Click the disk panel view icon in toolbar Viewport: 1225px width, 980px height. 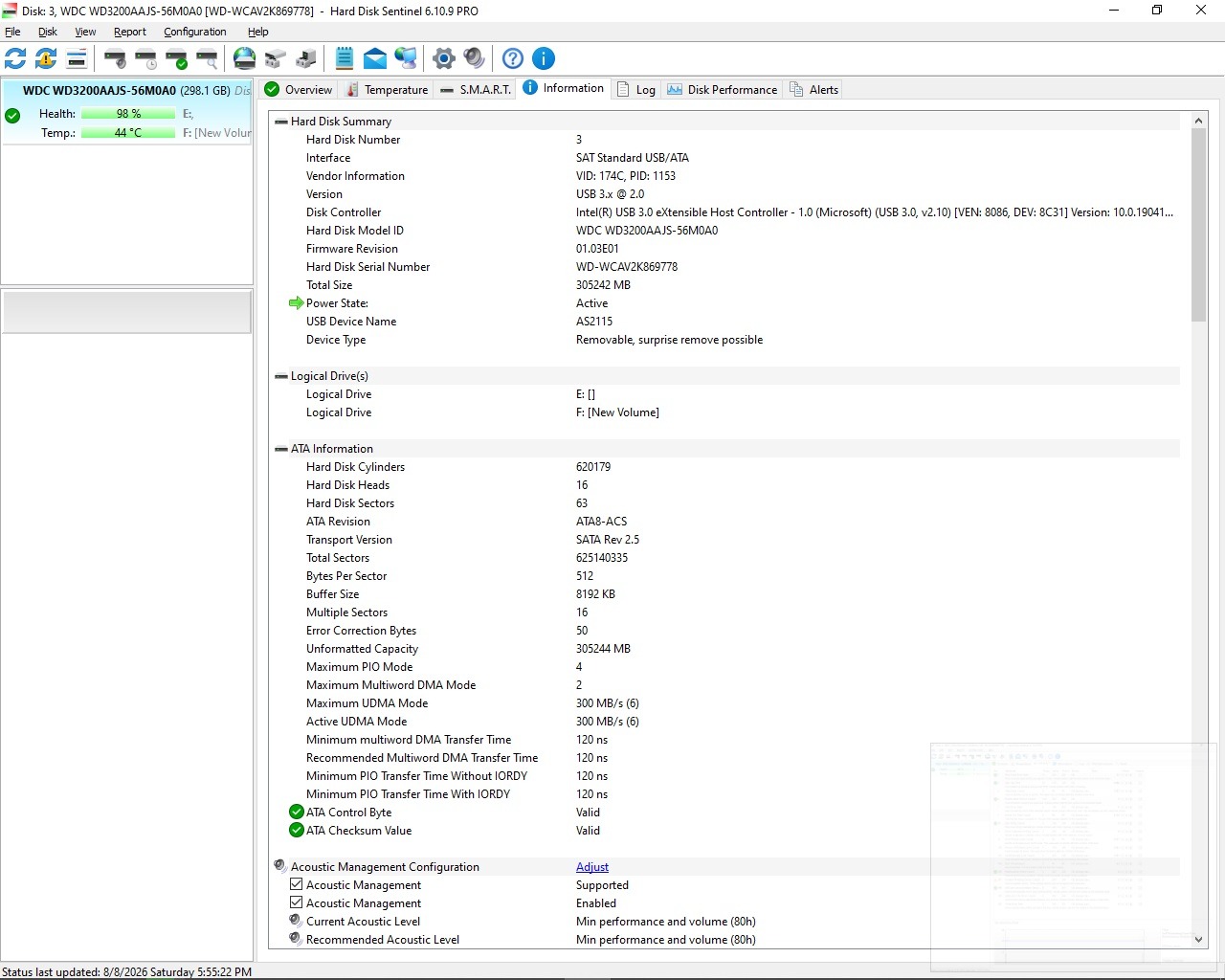click(77, 58)
